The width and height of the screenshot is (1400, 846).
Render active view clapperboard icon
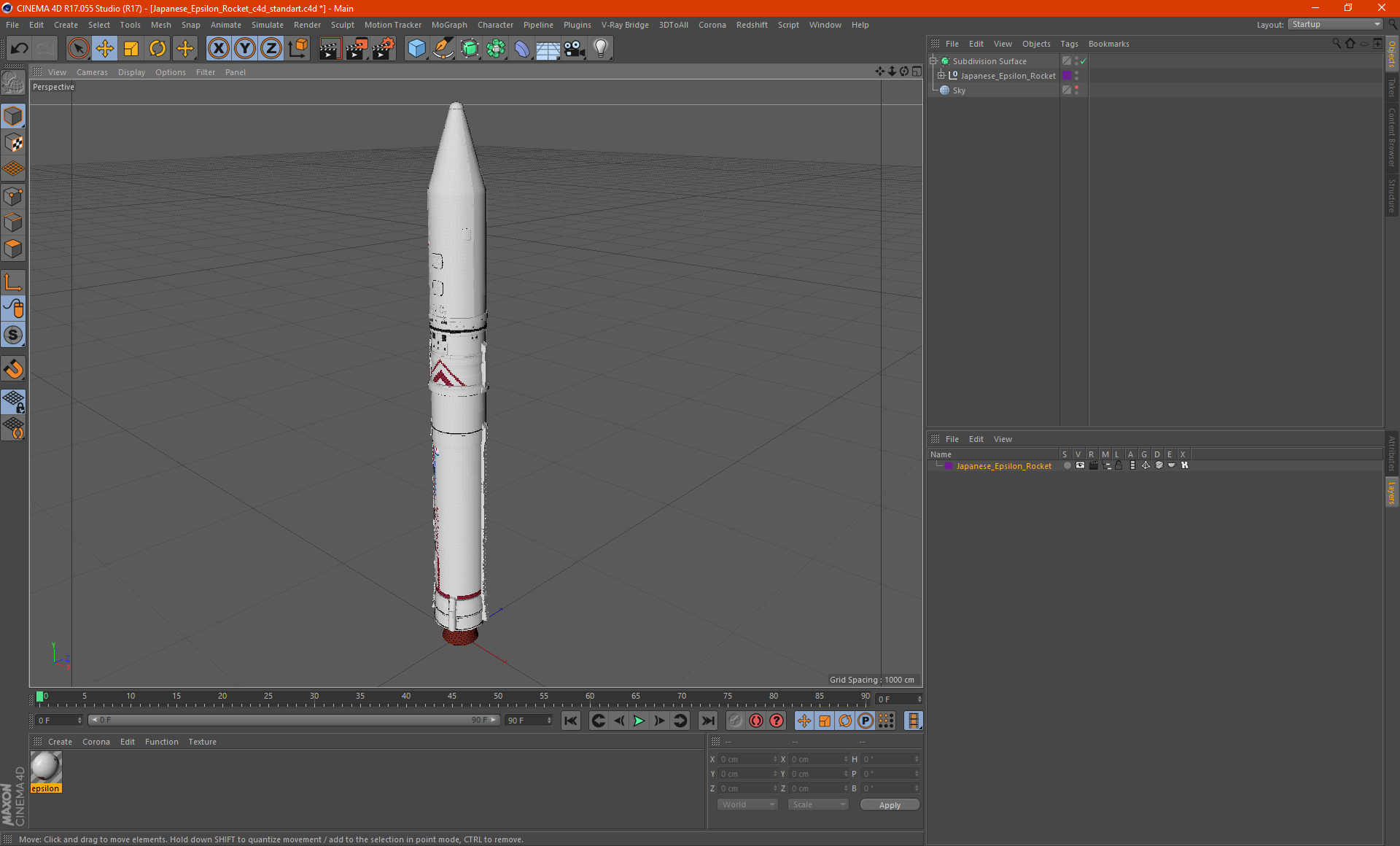coord(330,49)
